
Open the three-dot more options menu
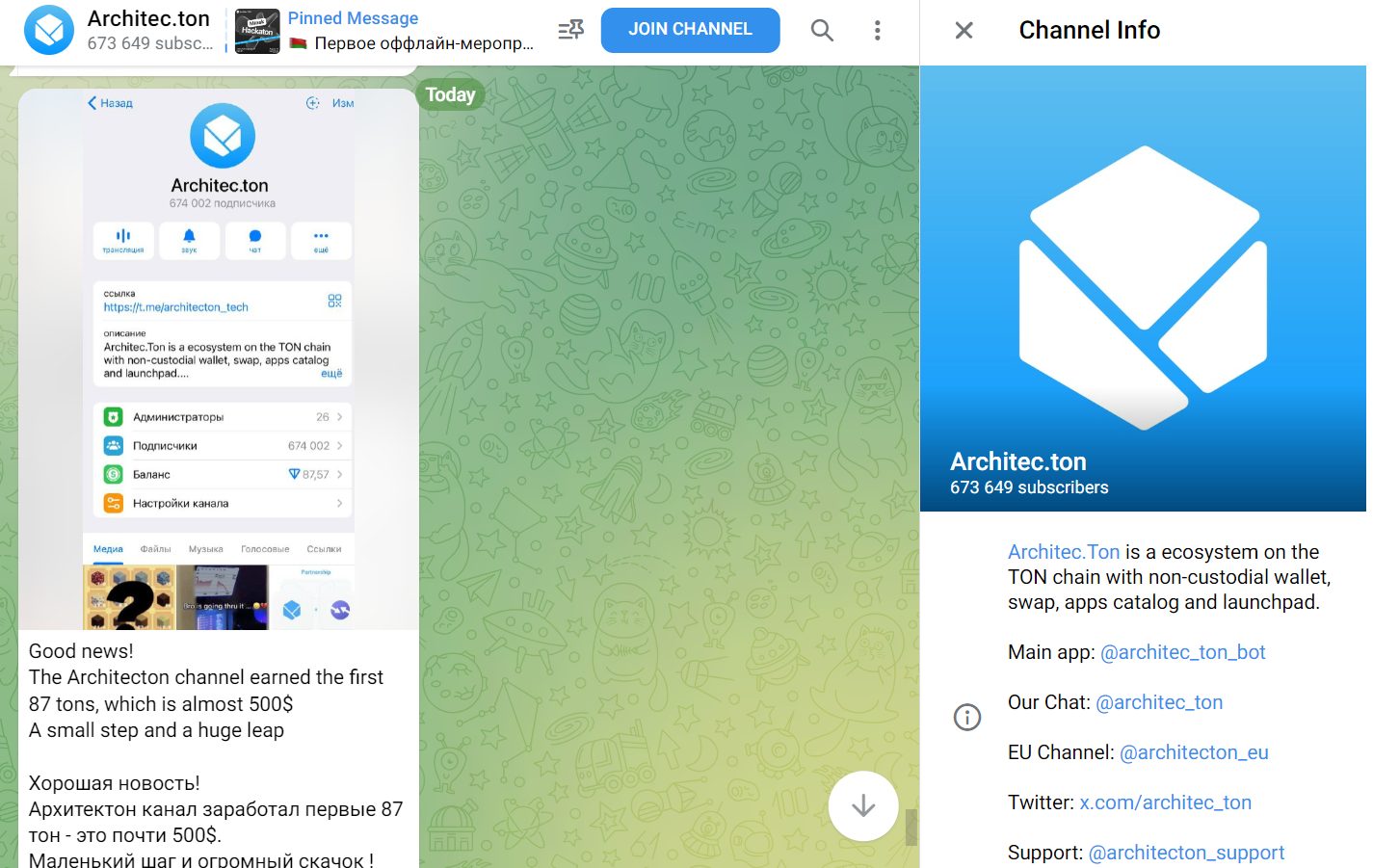pos(877,30)
